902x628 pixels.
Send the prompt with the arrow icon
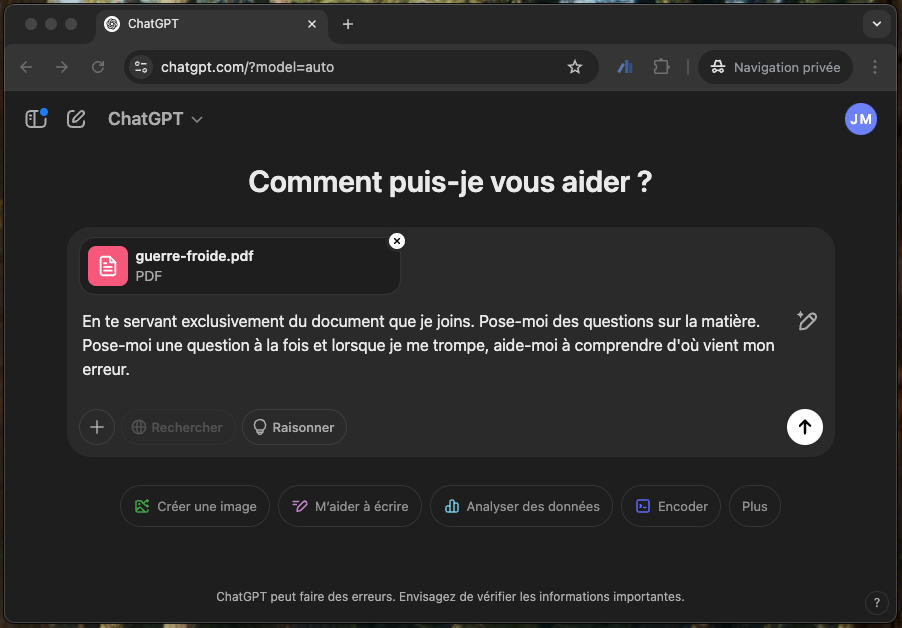coord(804,427)
